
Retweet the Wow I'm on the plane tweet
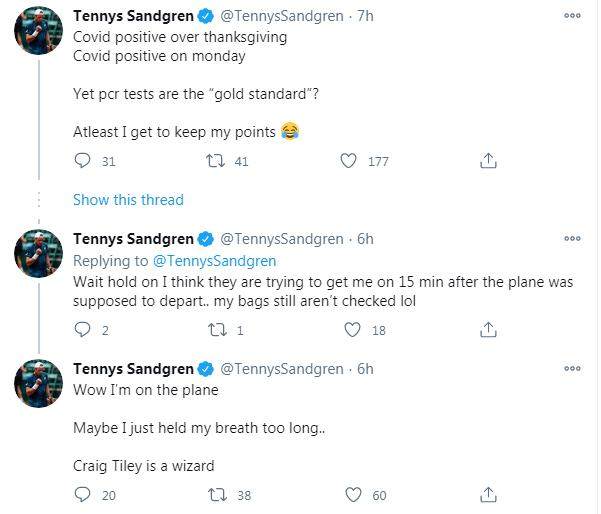(212, 495)
